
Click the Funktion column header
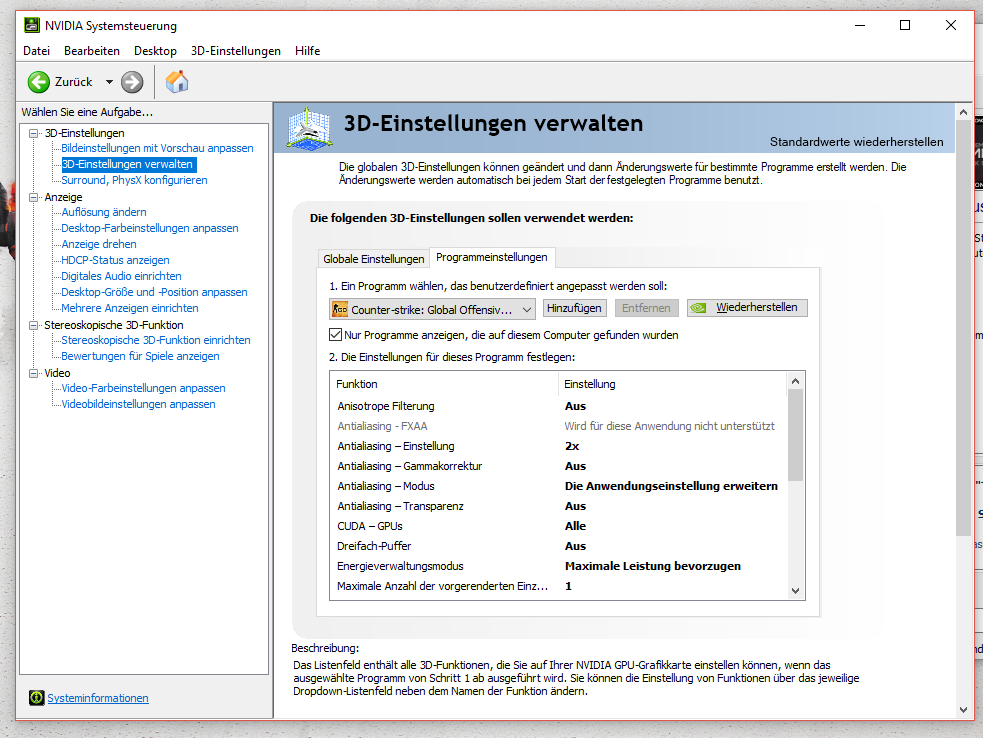(x=444, y=384)
